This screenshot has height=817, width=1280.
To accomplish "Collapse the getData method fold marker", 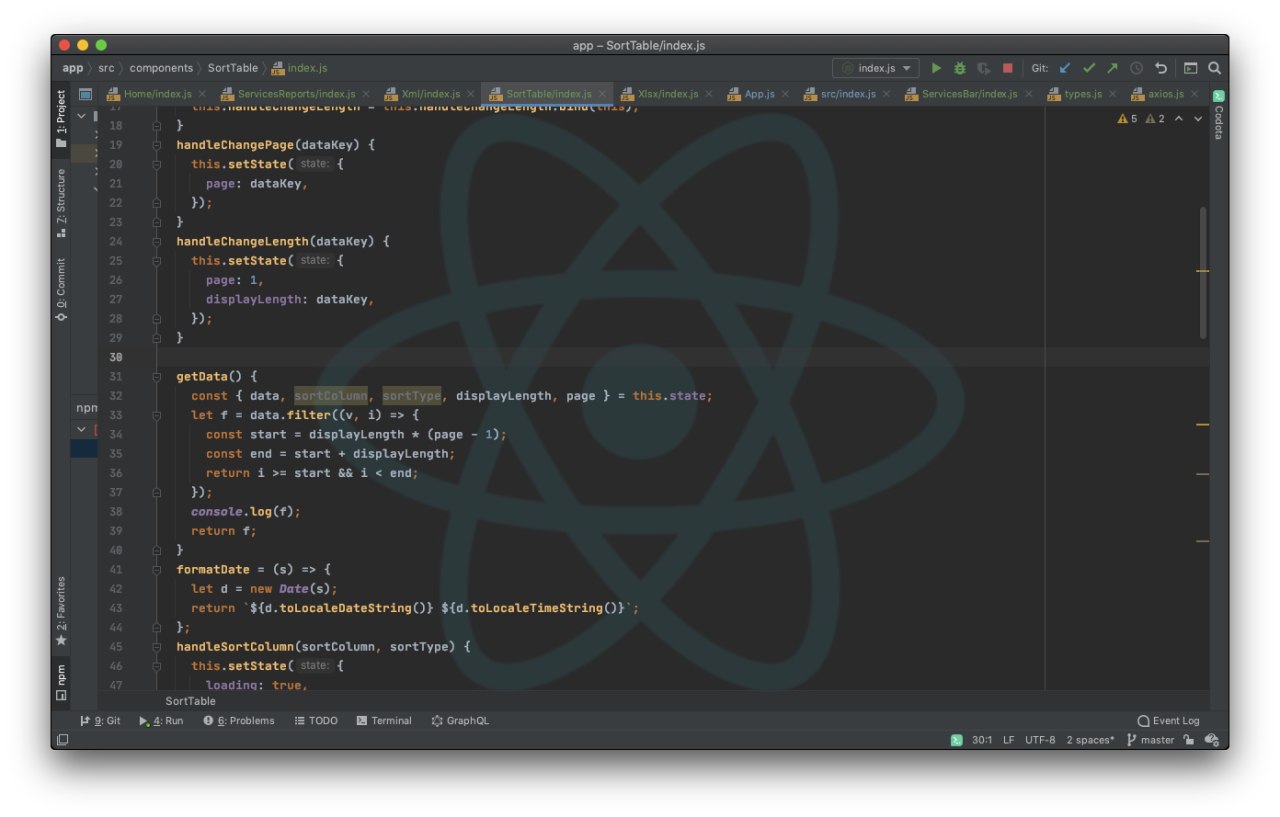I will coord(157,377).
